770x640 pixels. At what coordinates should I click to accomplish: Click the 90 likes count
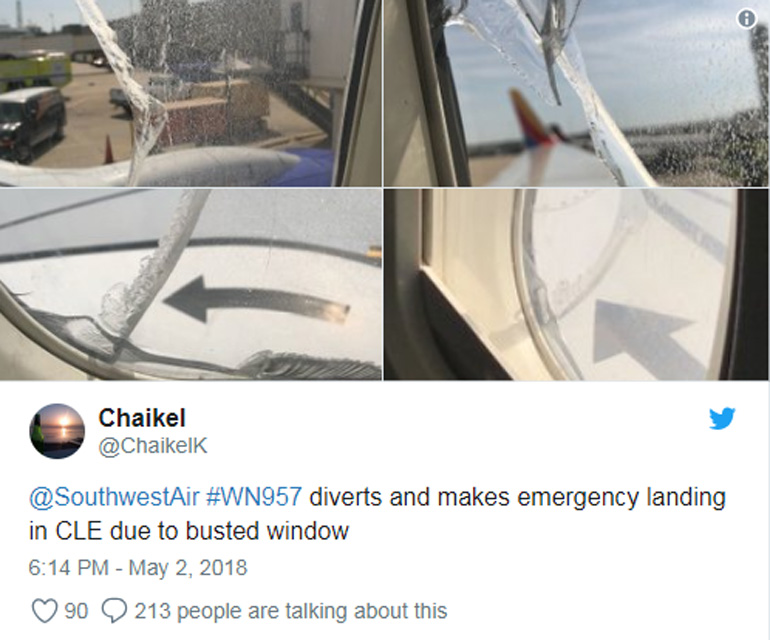(76, 611)
